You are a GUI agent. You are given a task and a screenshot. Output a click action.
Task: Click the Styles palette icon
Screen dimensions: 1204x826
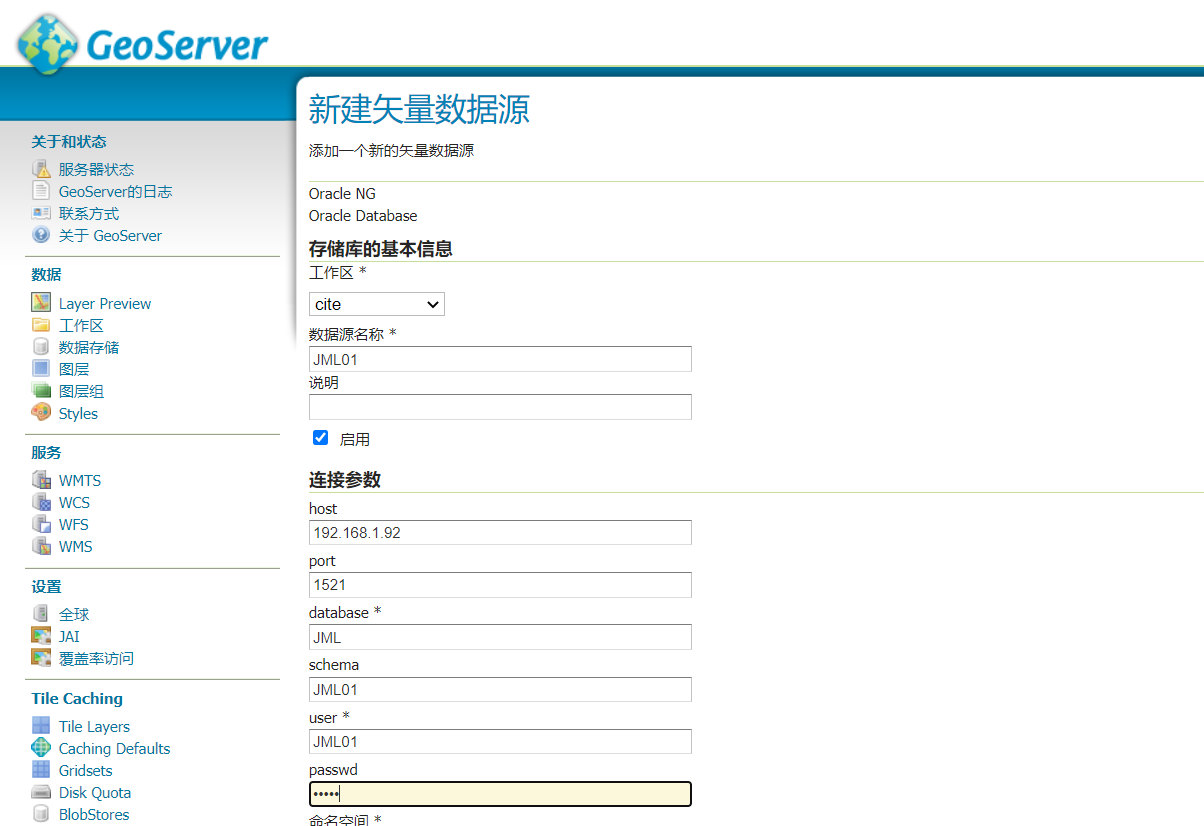click(41, 413)
